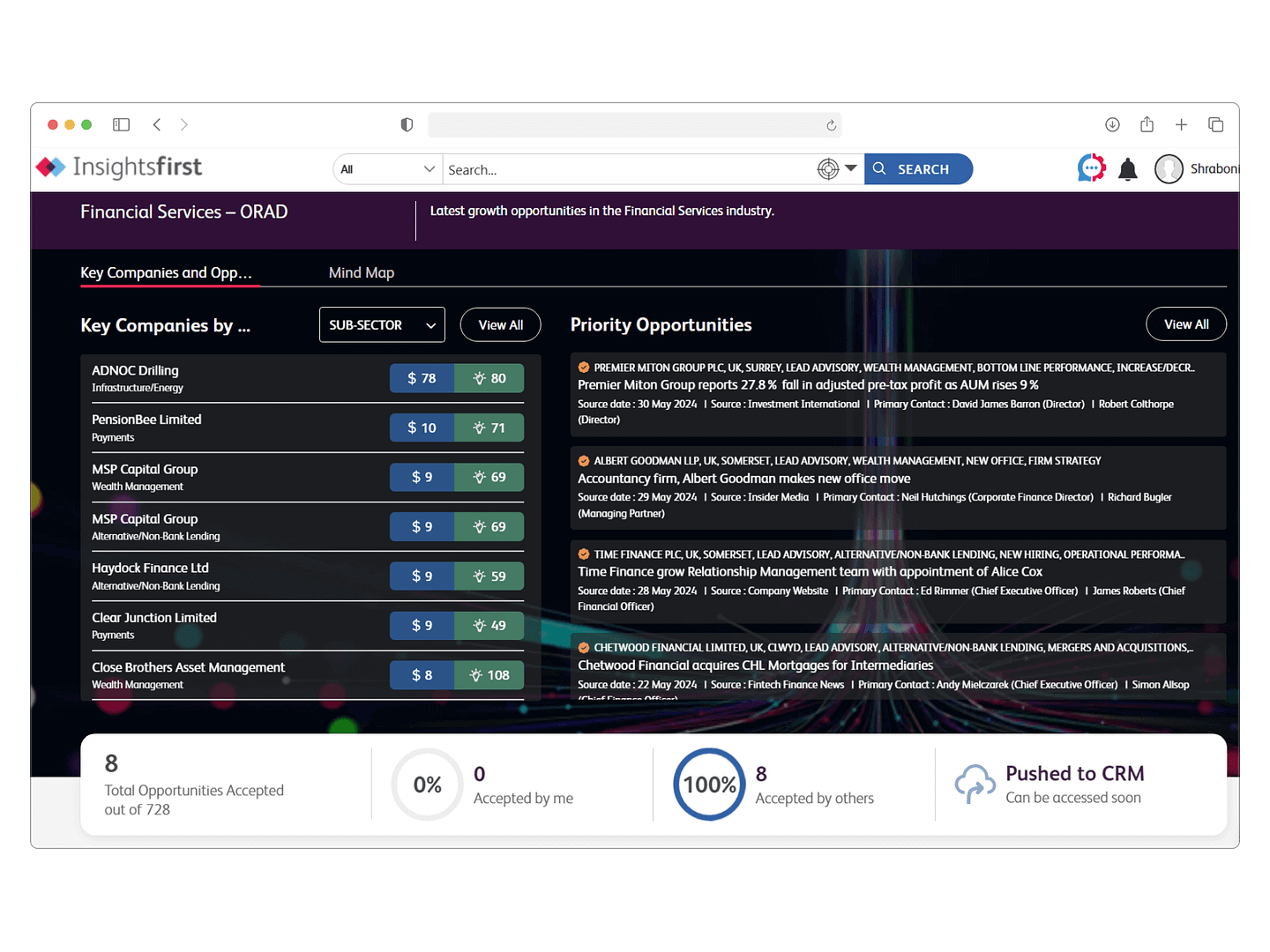
Task: Click the Insightsfirst logo
Action: point(119,167)
